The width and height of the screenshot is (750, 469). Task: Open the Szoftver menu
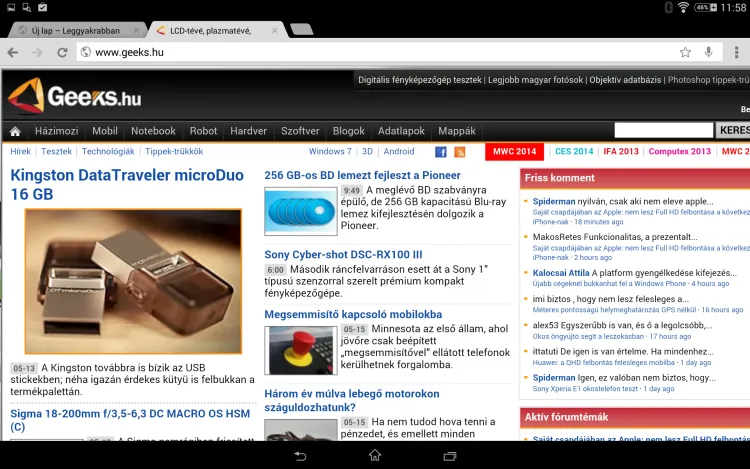[300, 131]
